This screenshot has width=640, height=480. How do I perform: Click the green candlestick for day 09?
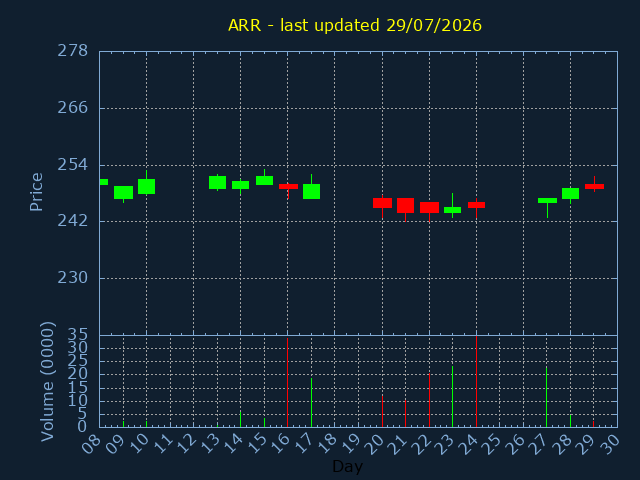[x=123, y=193]
